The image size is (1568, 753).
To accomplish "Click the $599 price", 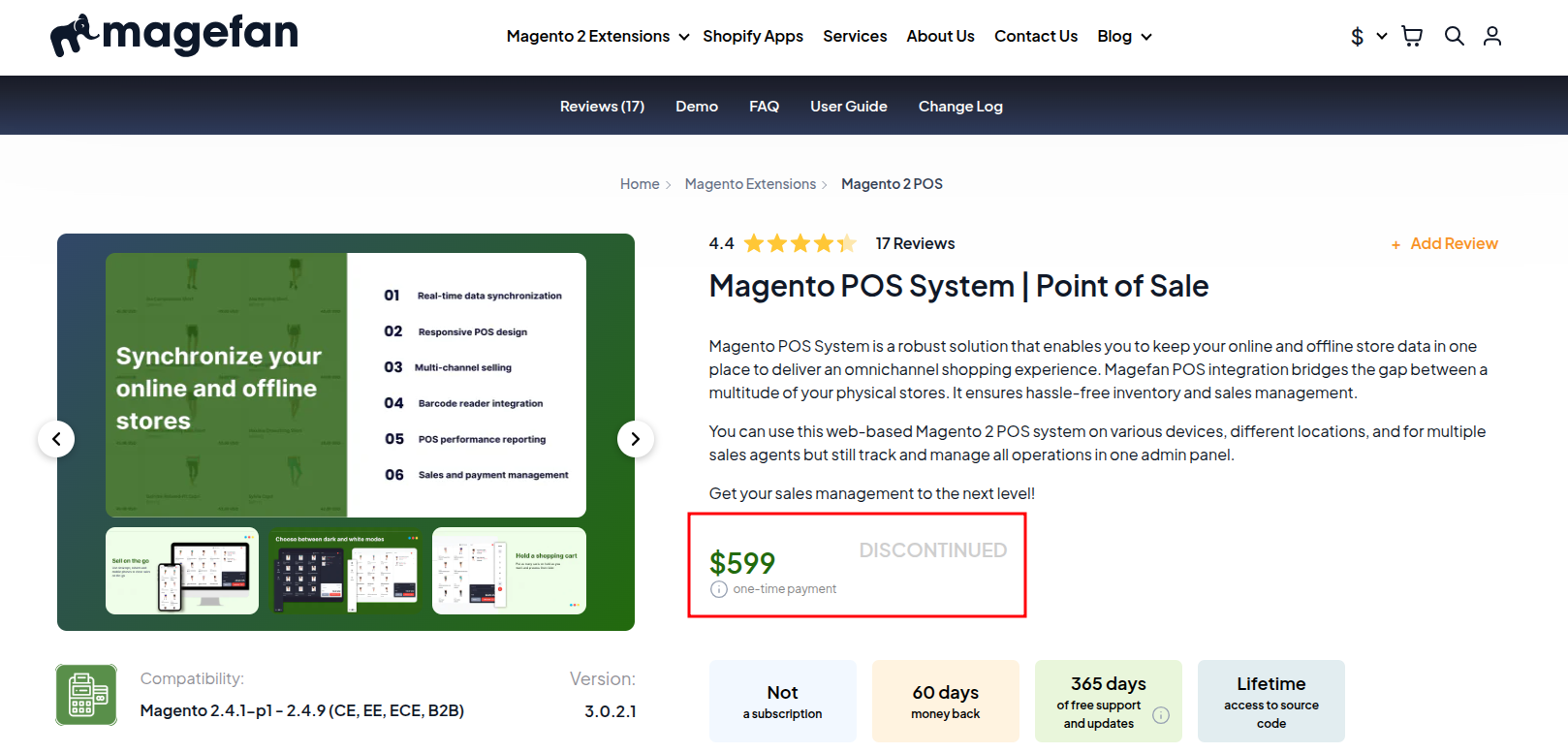I will 742,562.
